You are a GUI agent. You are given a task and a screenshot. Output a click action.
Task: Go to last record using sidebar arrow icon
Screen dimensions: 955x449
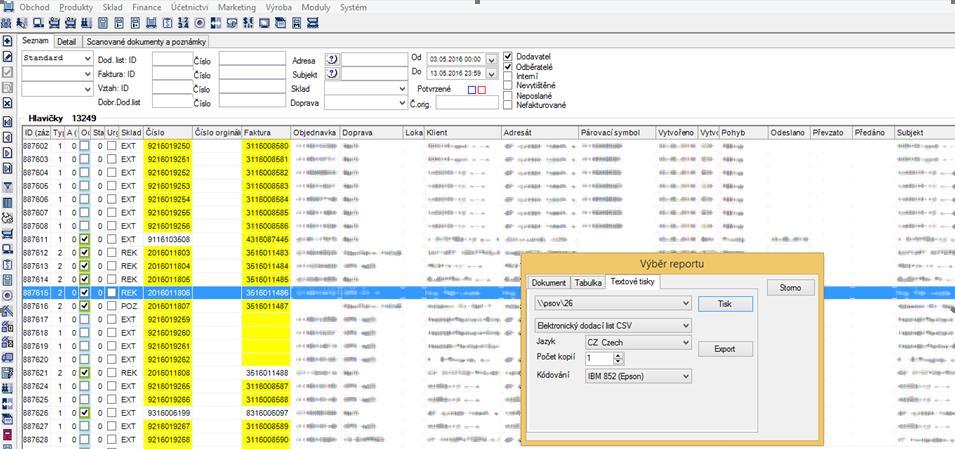[8, 169]
